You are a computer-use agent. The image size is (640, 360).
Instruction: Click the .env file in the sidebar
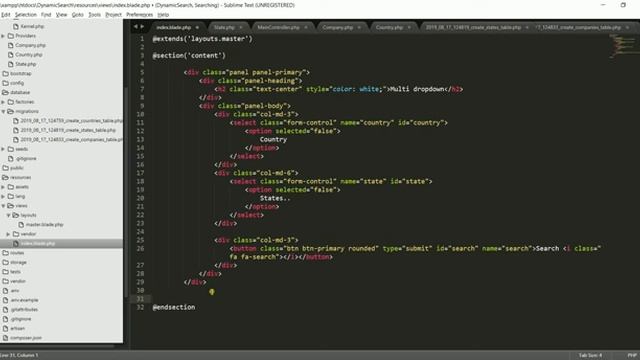pos(15,291)
